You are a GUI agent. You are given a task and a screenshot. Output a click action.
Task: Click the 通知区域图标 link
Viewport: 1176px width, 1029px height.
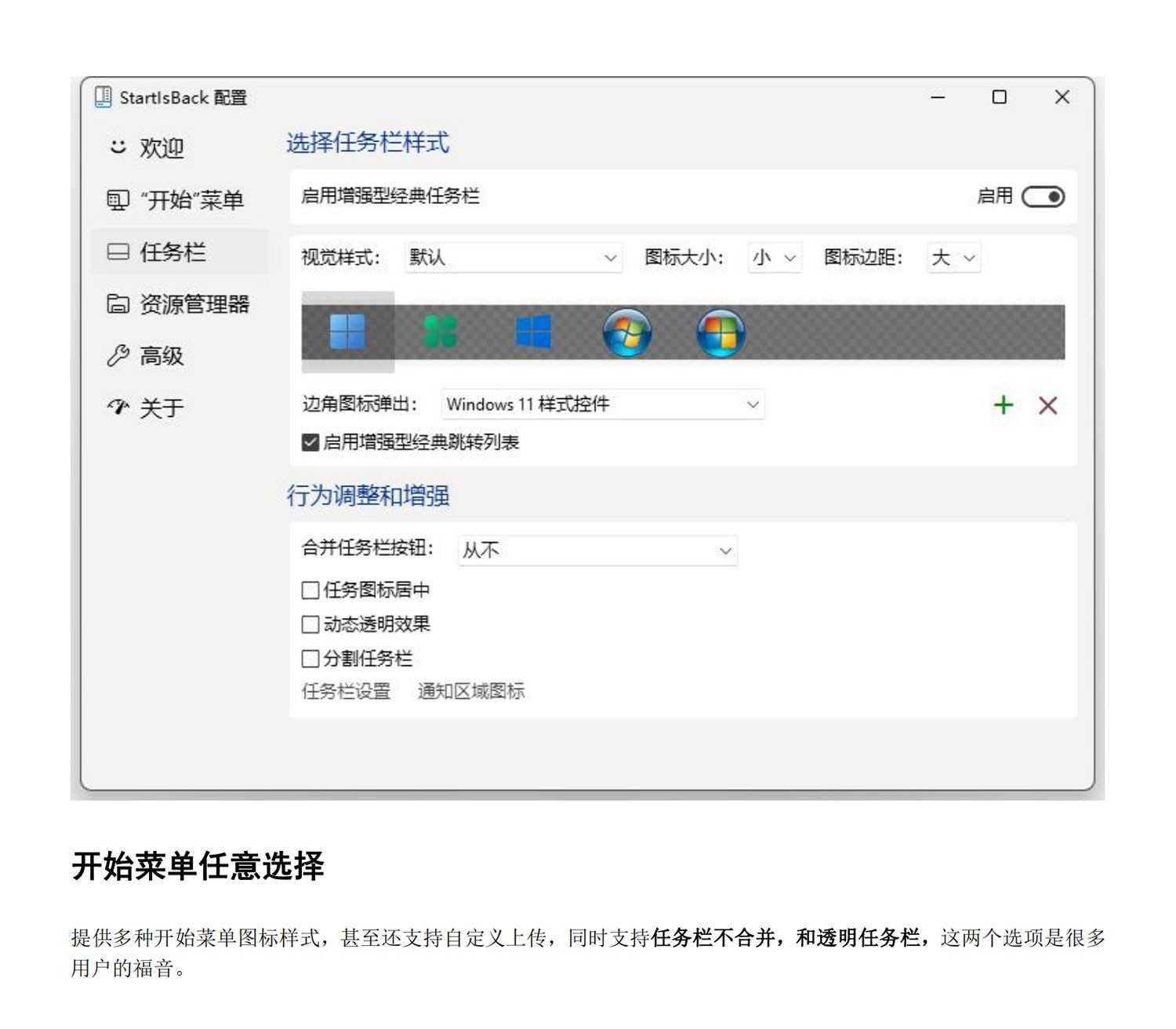[470, 691]
